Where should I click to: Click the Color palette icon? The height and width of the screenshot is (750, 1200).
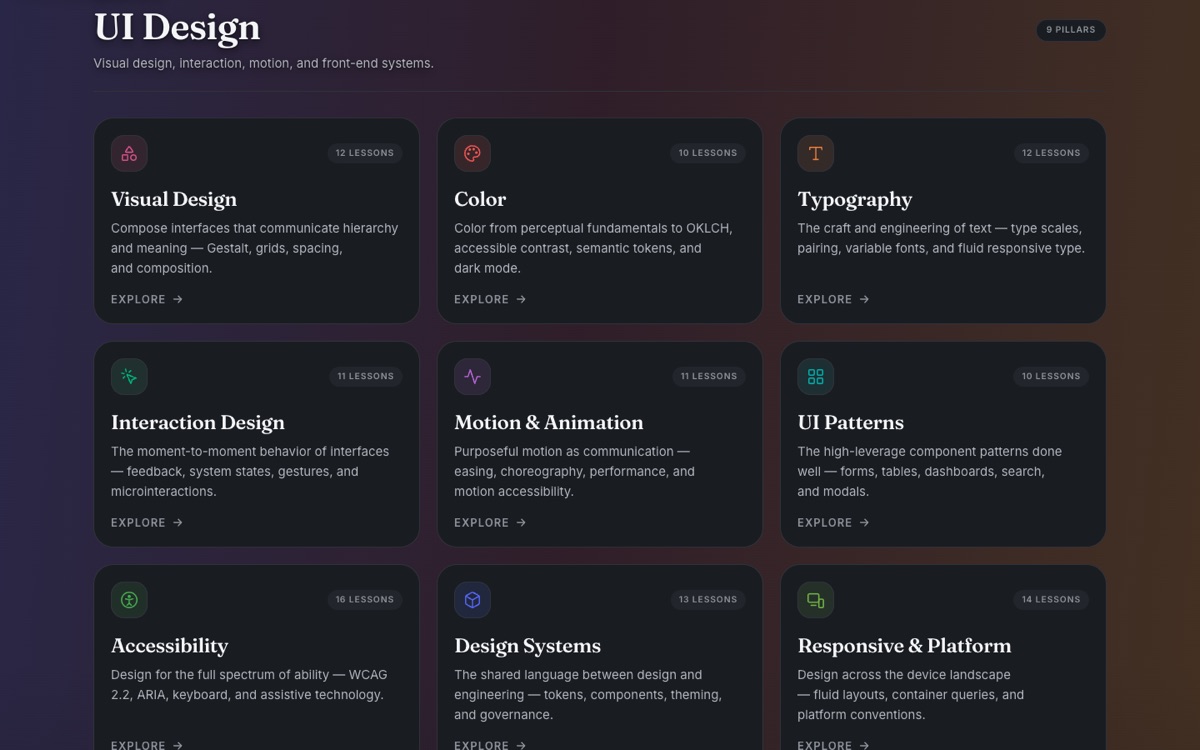(x=472, y=153)
